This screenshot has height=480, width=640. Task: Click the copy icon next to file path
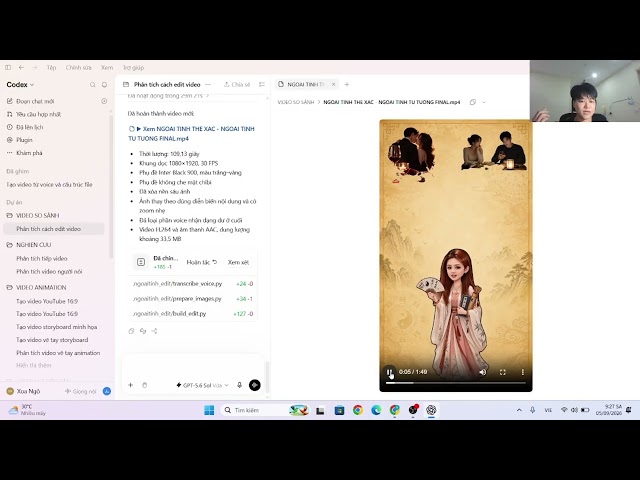(x=473, y=102)
